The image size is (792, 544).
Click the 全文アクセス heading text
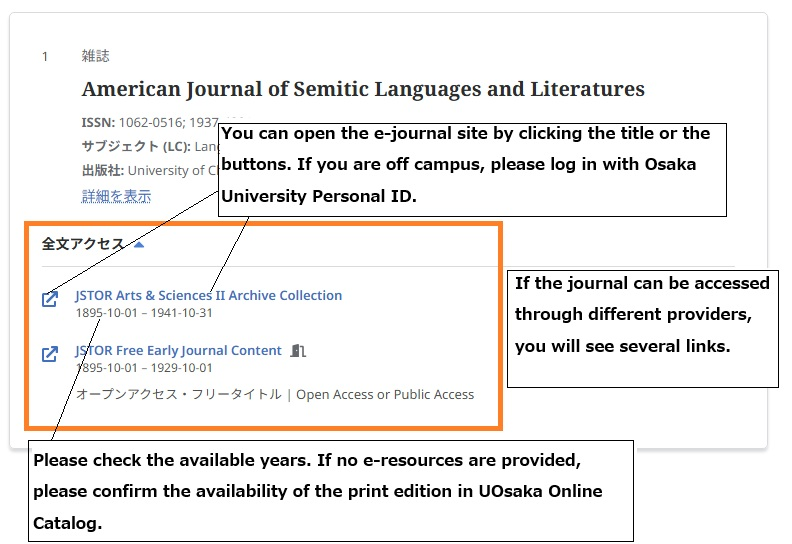coord(83,244)
